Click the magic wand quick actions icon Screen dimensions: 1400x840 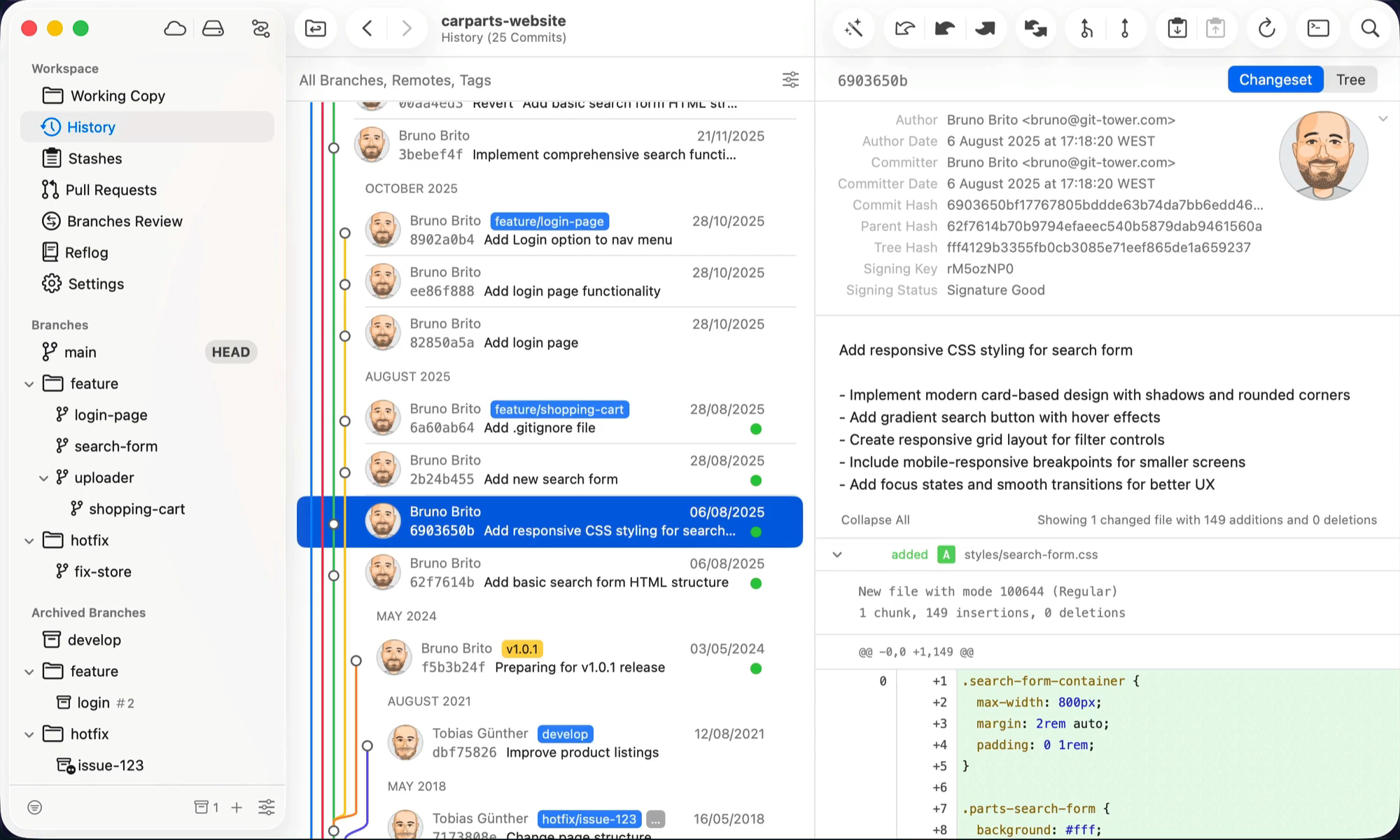(x=853, y=29)
